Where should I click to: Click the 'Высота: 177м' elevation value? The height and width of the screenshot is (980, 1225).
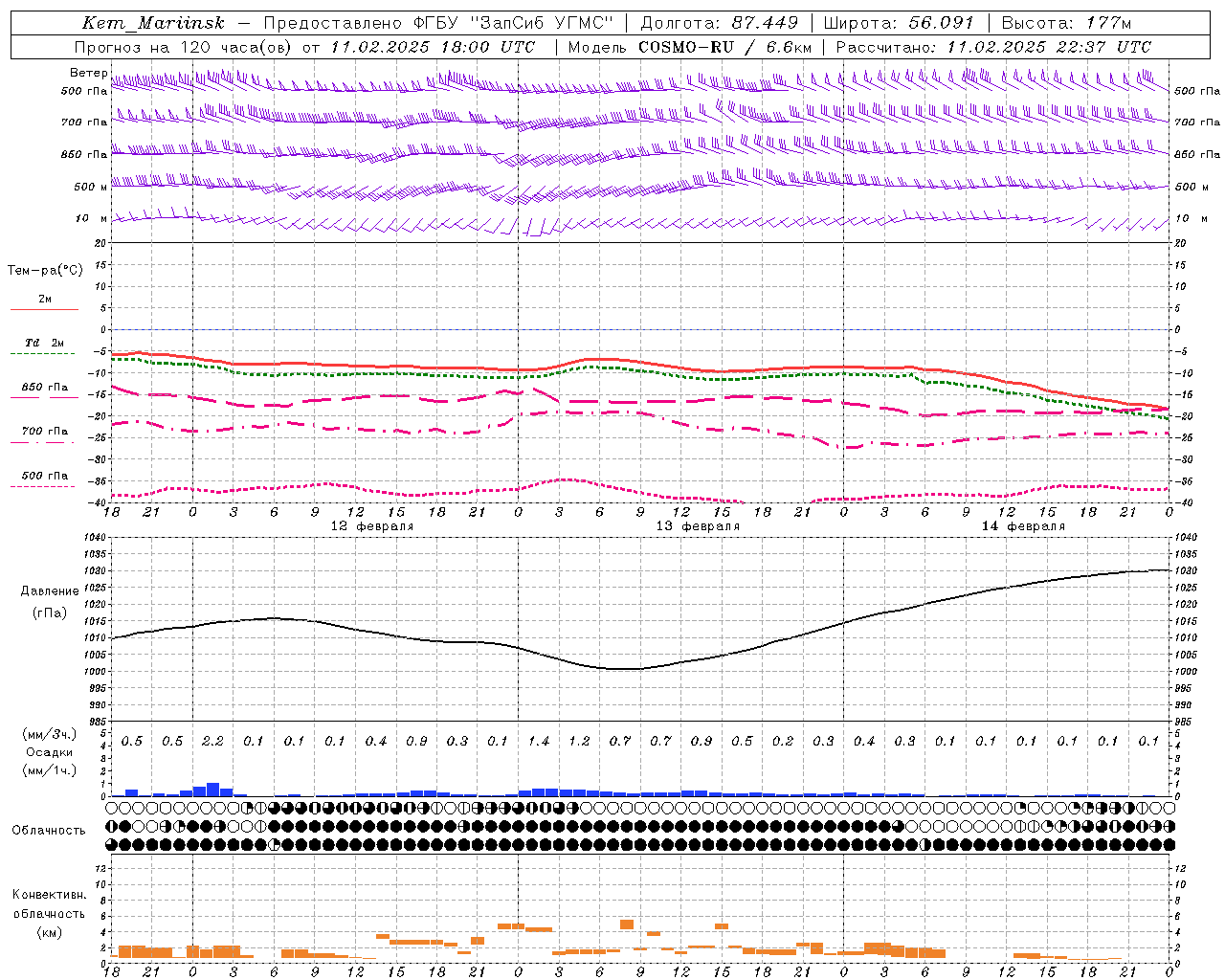[x=1066, y=23]
